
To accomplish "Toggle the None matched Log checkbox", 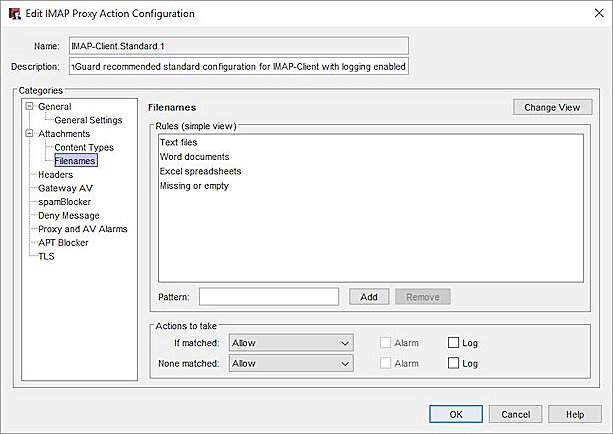I will click(x=453, y=363).
